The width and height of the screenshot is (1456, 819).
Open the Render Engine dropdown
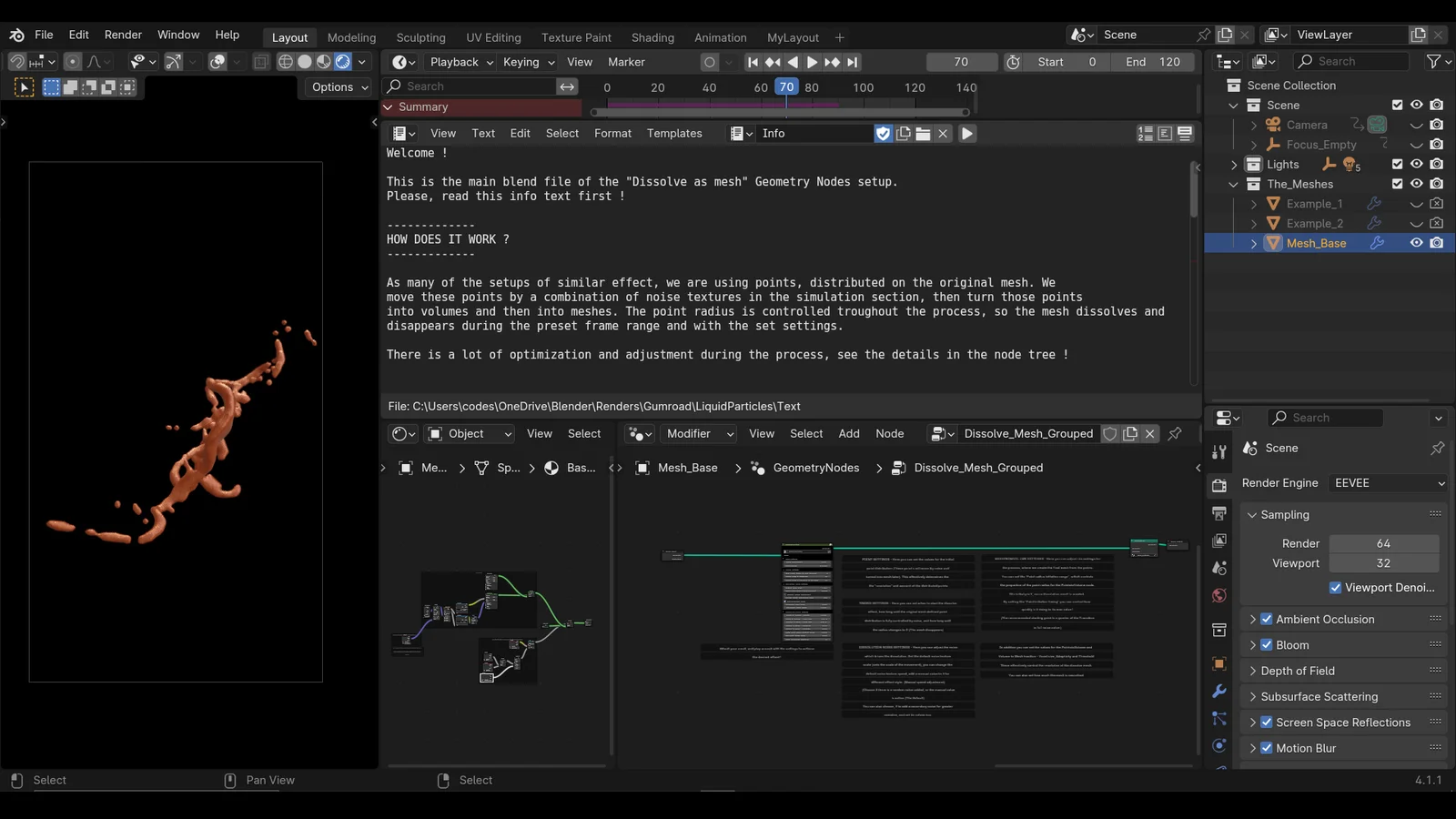click(1387, 483)
